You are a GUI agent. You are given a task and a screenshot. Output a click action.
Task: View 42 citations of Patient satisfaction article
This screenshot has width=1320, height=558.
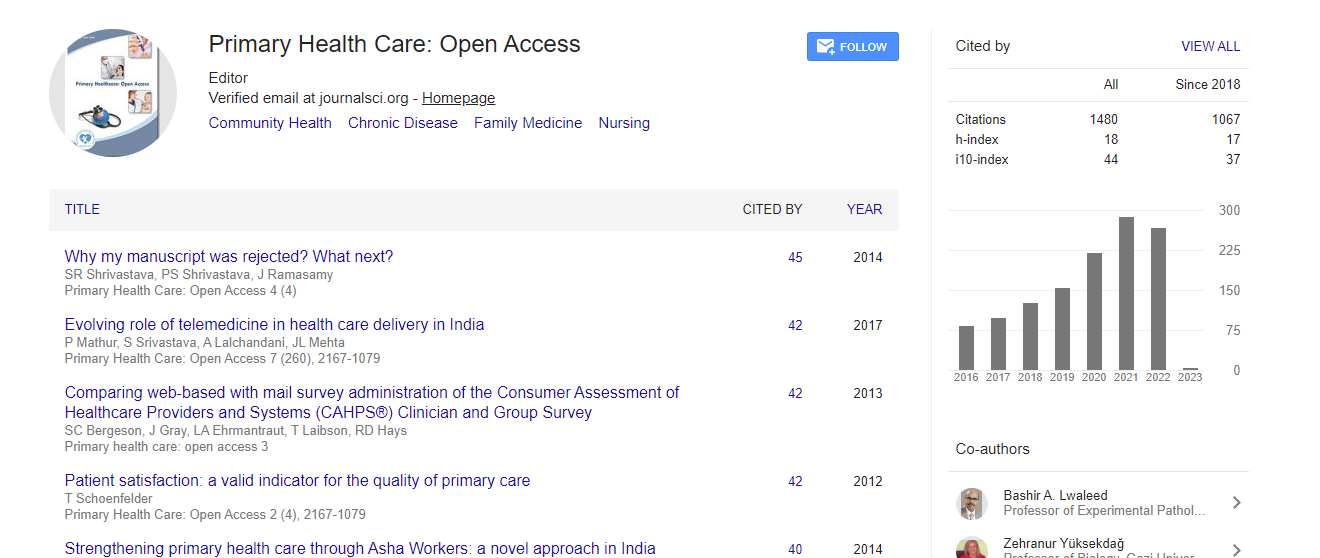click(x=795, y=481)
